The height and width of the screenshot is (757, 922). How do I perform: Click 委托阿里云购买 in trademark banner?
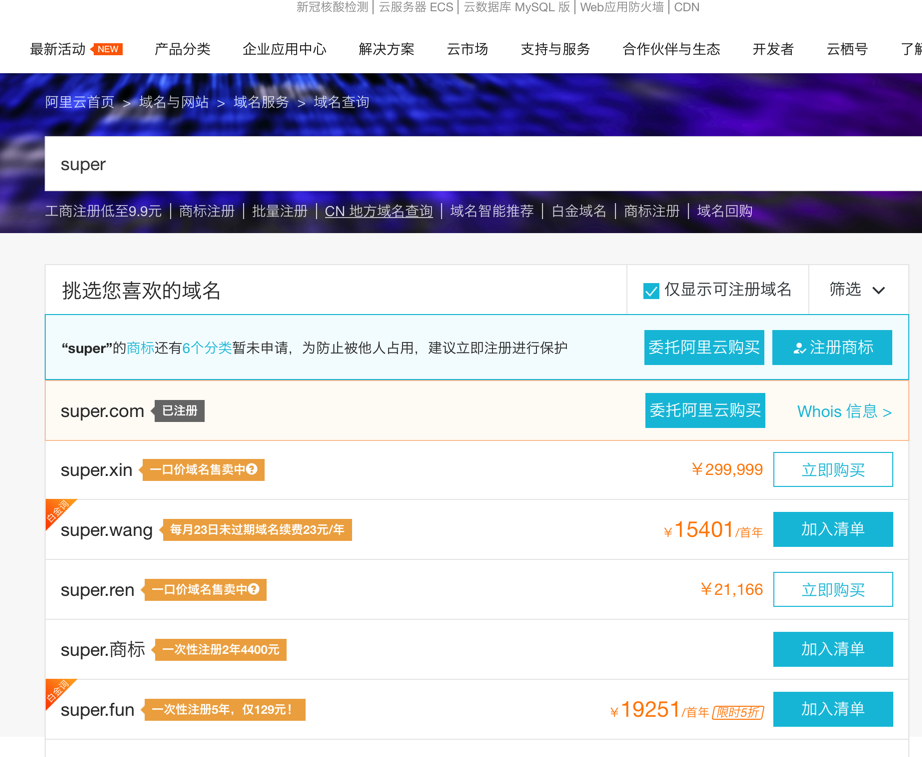pos(704,348)
